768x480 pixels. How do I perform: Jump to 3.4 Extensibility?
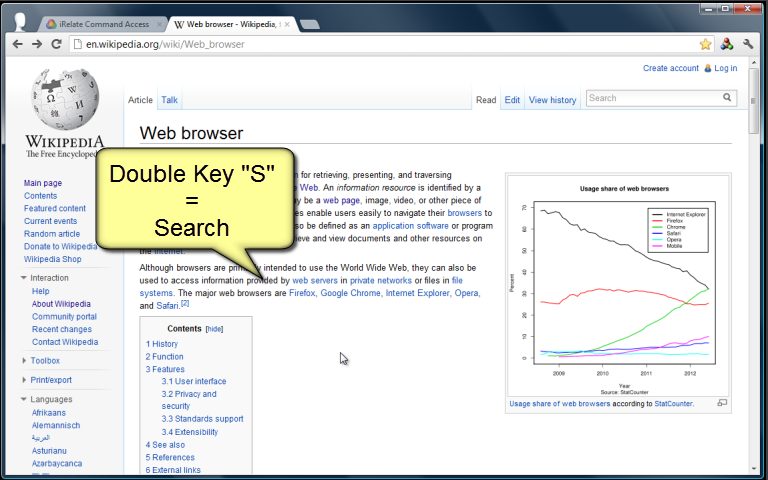pos(190,432)
